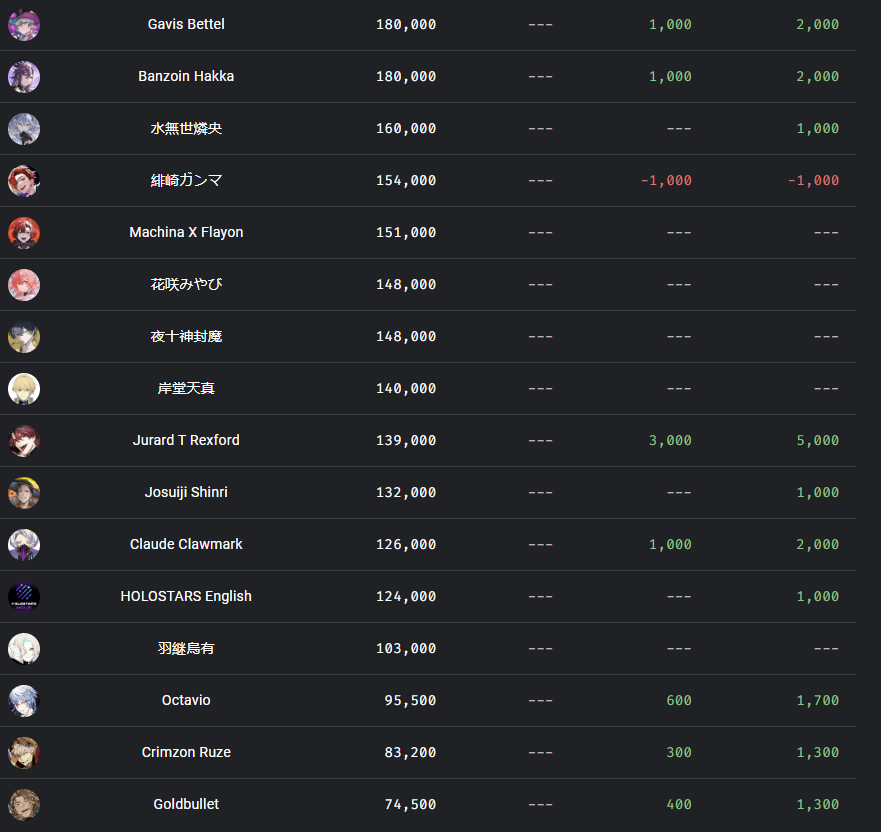This screenshot has width=881, height=832.
Task: Select 羽継烏有's avatar thumbnail
Action: (x=24, y=649)
